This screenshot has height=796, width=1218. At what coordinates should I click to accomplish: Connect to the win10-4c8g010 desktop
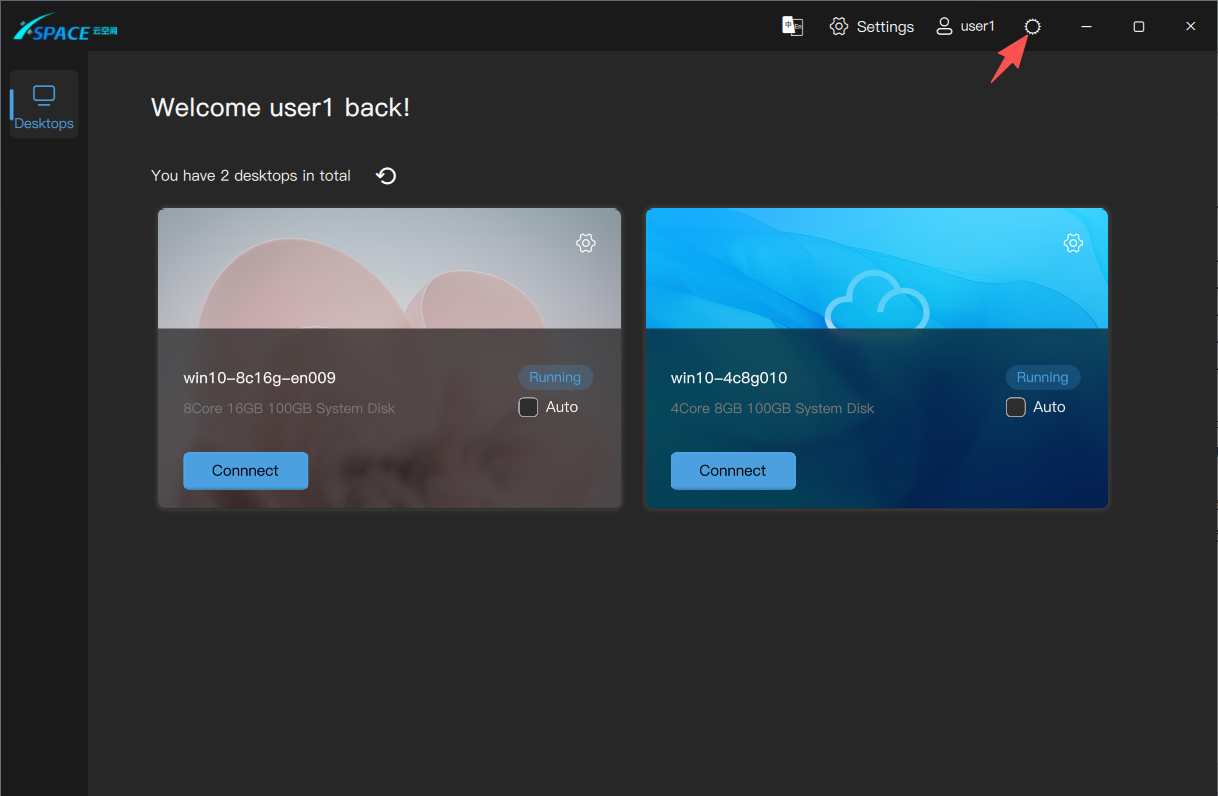click(732, 470)
